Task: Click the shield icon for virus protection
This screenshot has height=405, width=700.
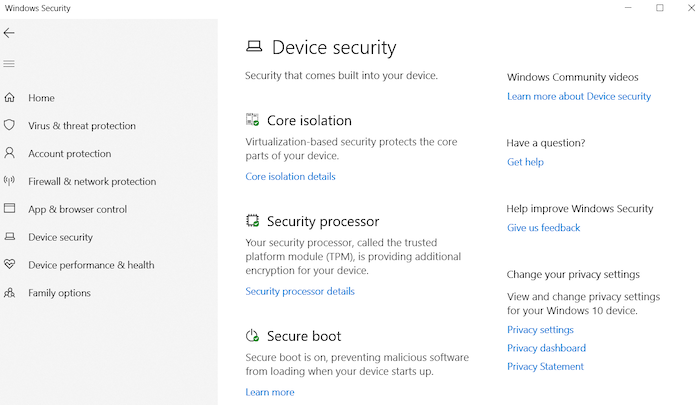Action: click(9, 125)
